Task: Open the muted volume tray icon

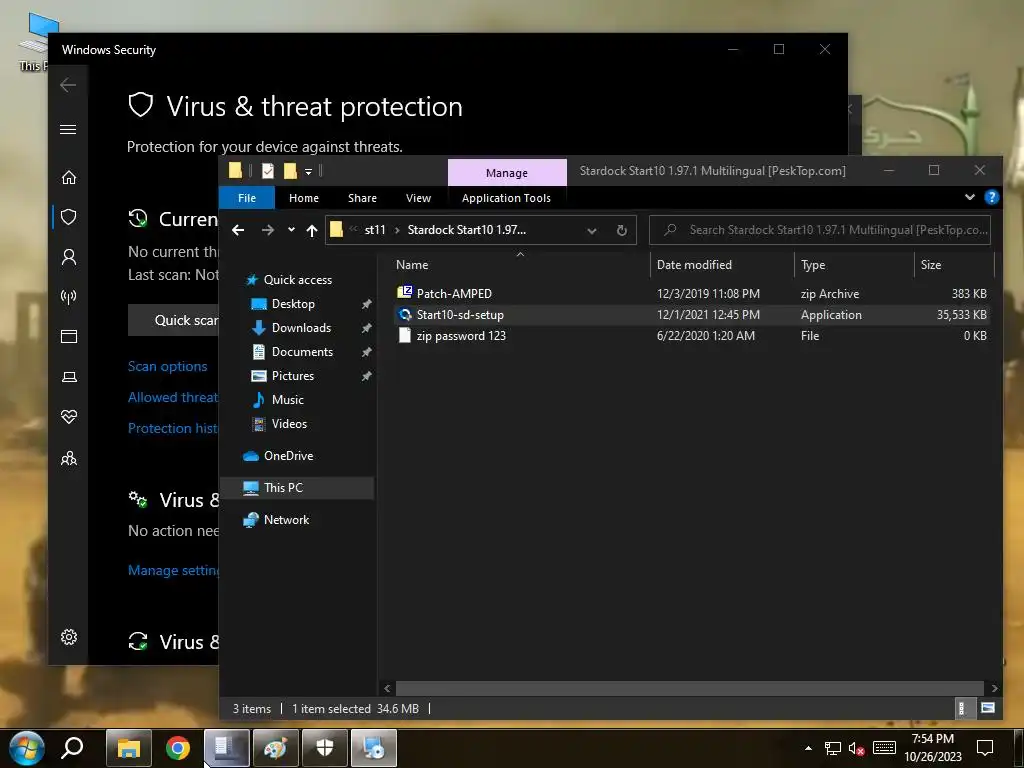Action: click(856, 748)
